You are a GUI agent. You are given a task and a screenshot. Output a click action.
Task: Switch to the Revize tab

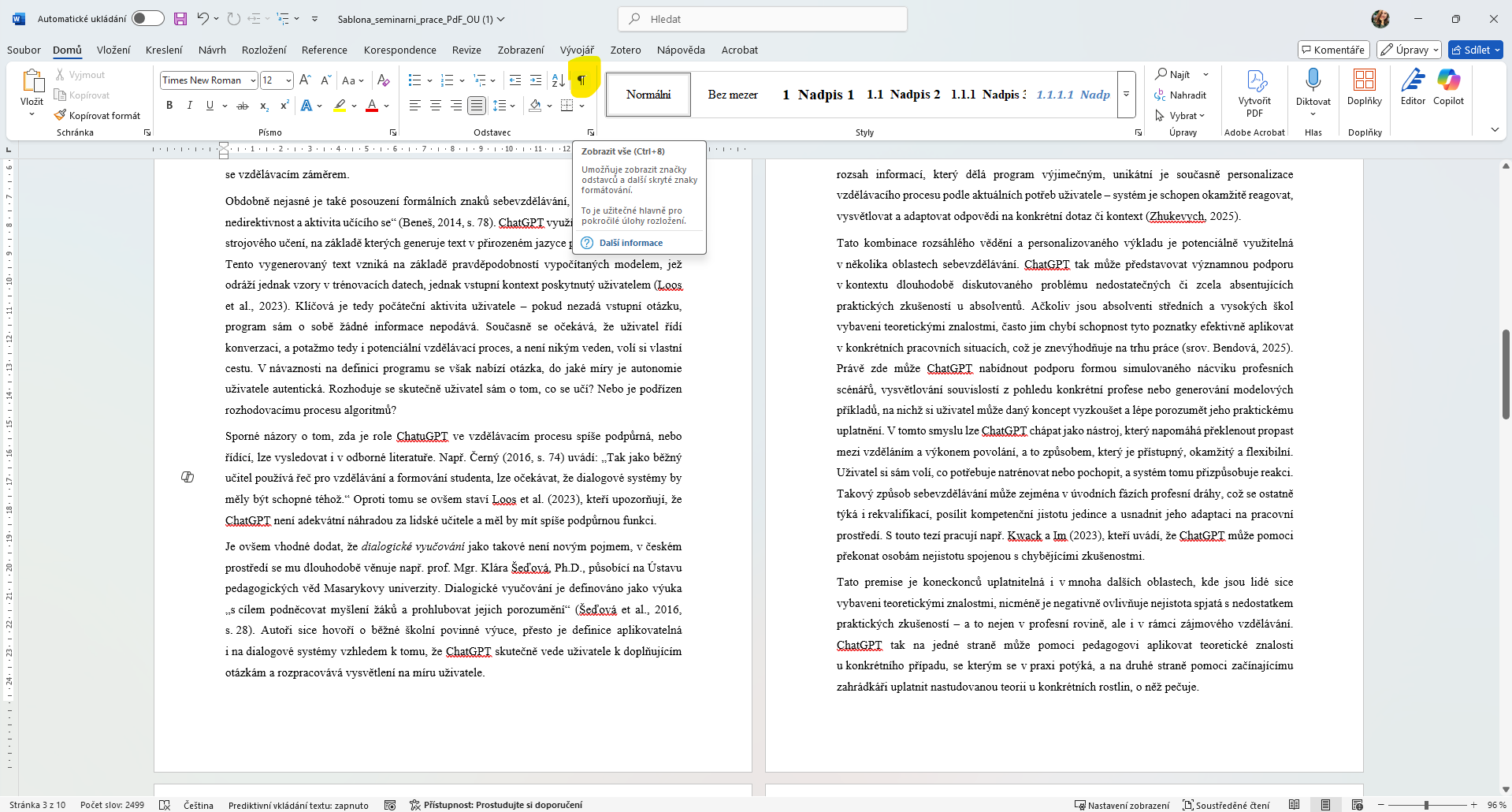click(x=466, y=50)
